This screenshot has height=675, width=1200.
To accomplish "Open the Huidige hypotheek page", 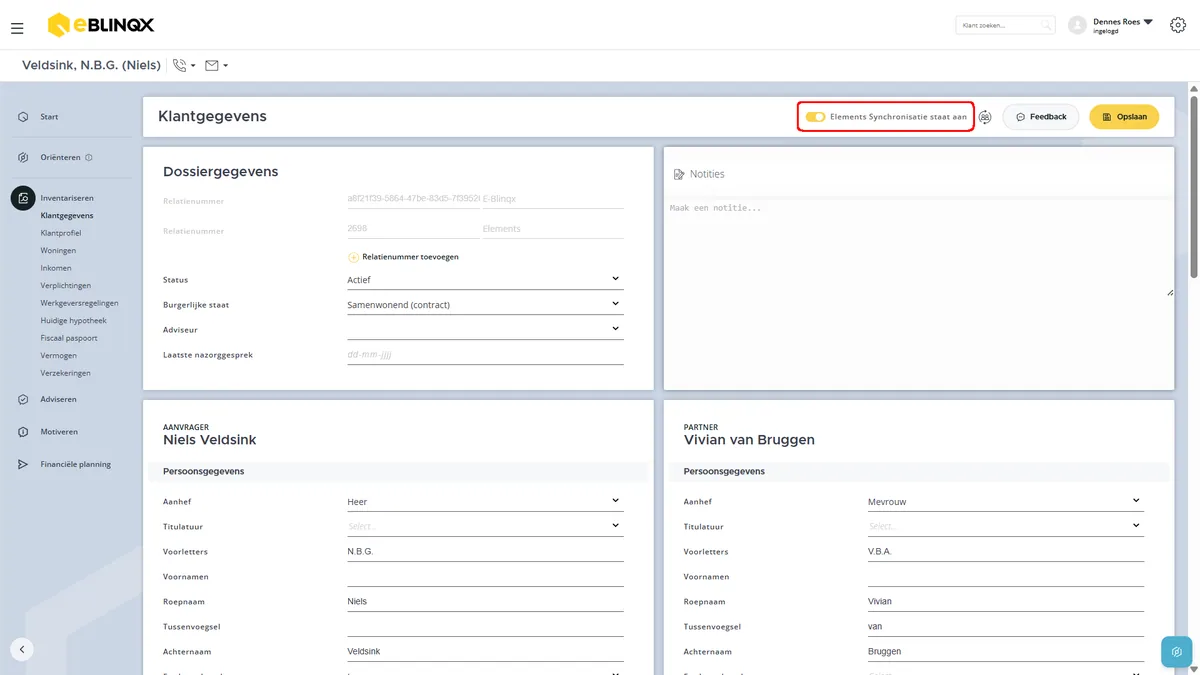I will point(74,321).
